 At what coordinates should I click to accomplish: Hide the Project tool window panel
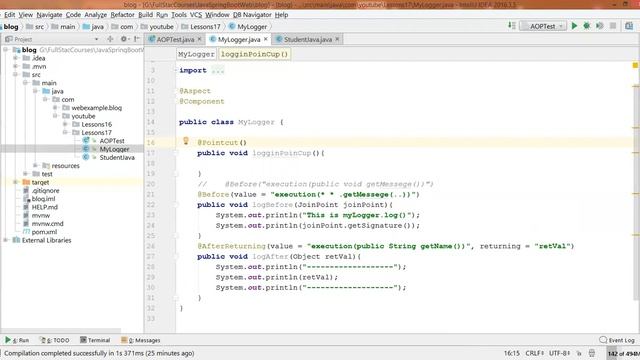click(x=137, y=39)
